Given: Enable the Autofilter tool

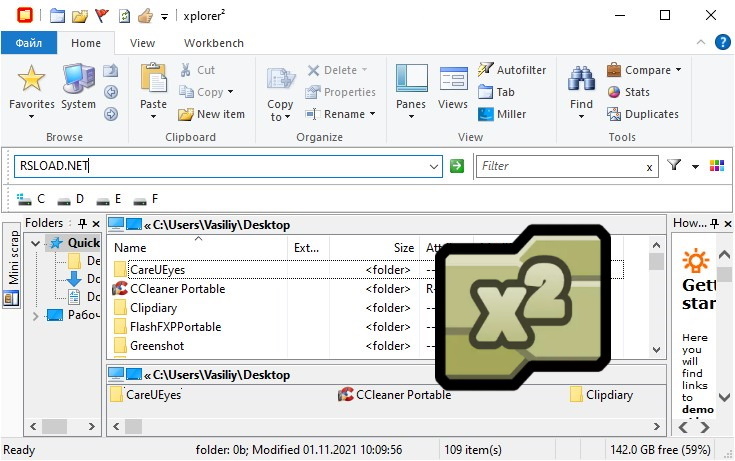Looking at the screenshot, I should (x=512, y=70).
